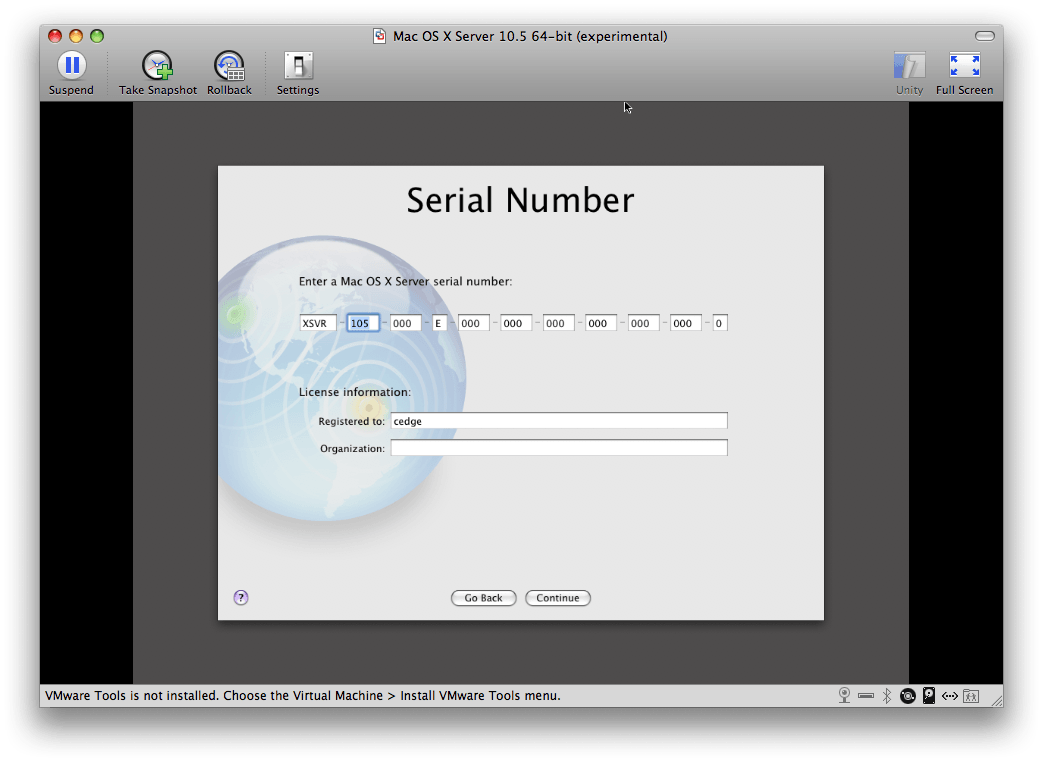Image resolution: width=1043 pixels, height=762 pixels.
Task: Click the 'Organization:' label
Action: pyautogui.click(x=352, y=448)
